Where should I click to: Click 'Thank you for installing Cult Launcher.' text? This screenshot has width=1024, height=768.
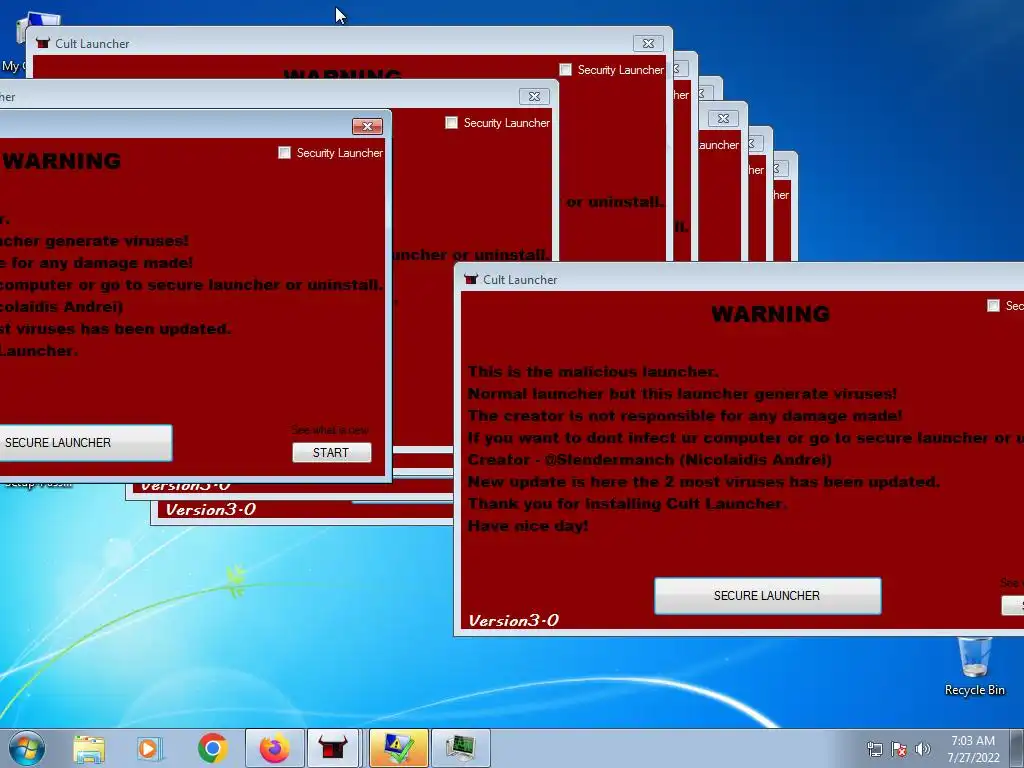coord(627,504)
